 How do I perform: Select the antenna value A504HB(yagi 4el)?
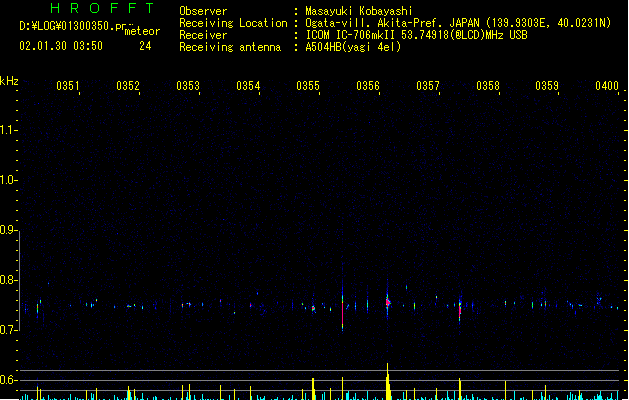click(353, 47)
